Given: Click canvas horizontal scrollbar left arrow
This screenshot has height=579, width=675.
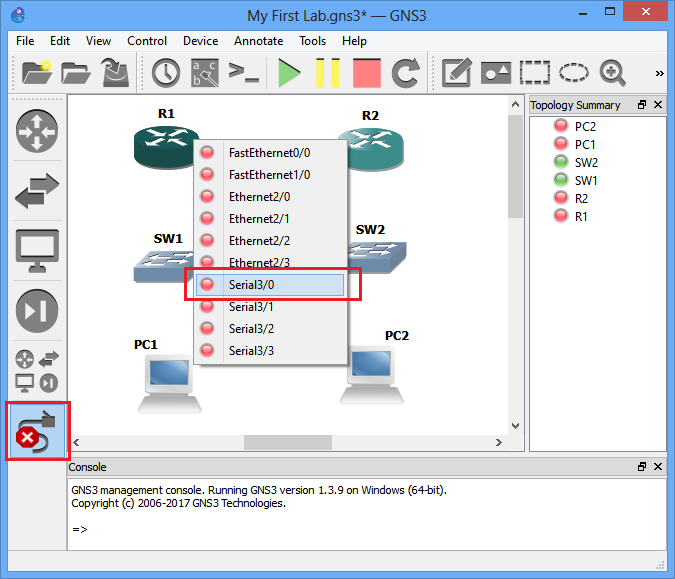Looking at the screenshot, I should [76, 443].
